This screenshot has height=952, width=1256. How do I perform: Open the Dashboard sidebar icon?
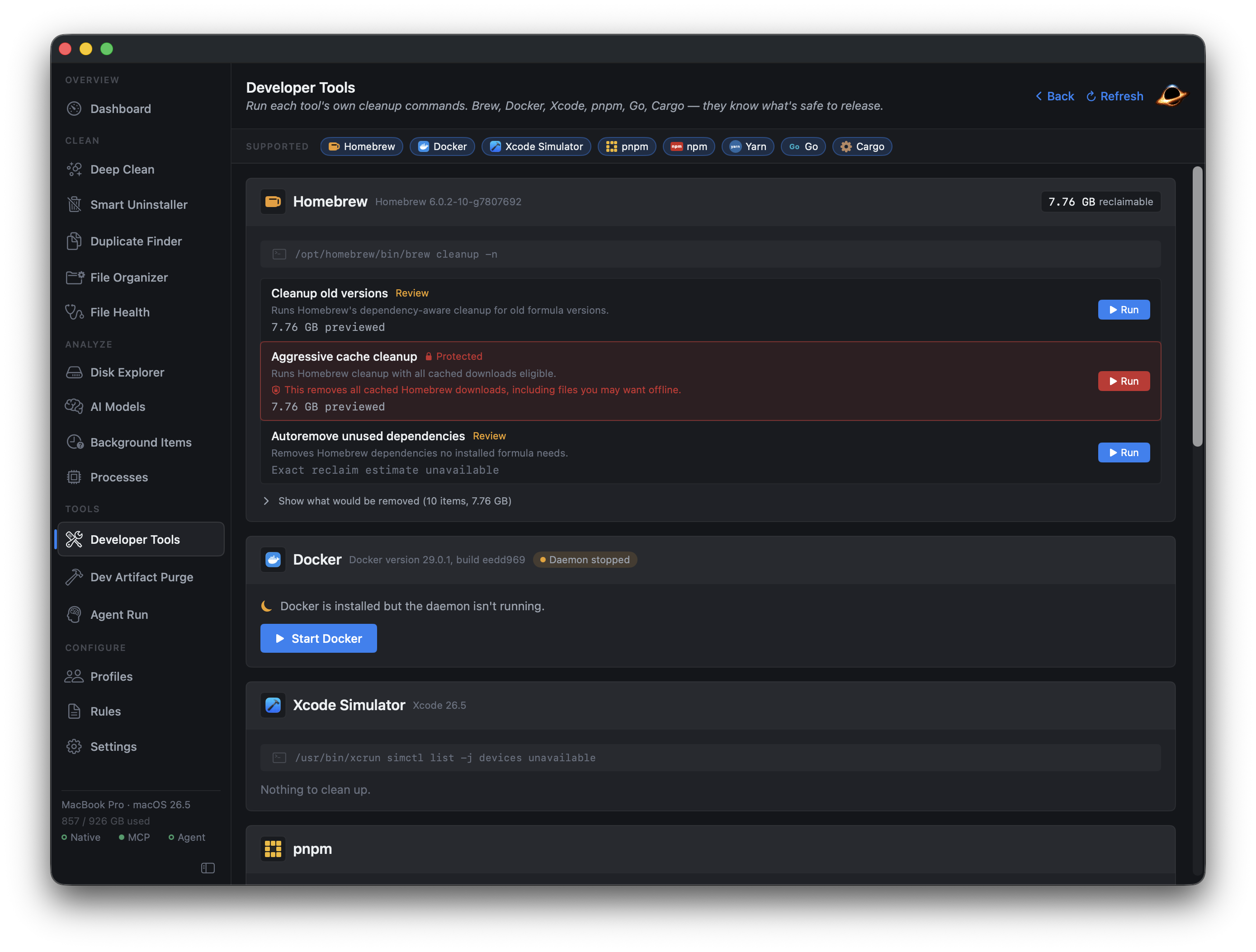(75, 108)
